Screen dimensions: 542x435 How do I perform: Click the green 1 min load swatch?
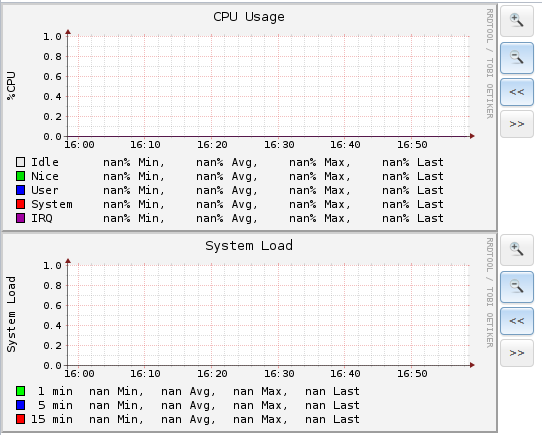tap(20, 391)
